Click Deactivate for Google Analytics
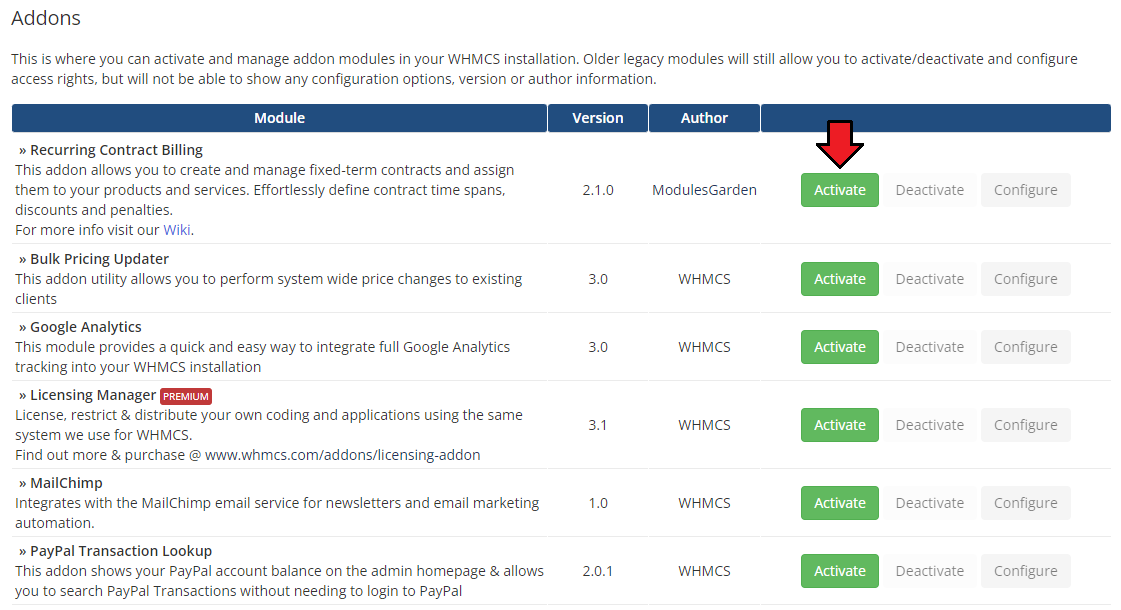 (x=929, y=347)
